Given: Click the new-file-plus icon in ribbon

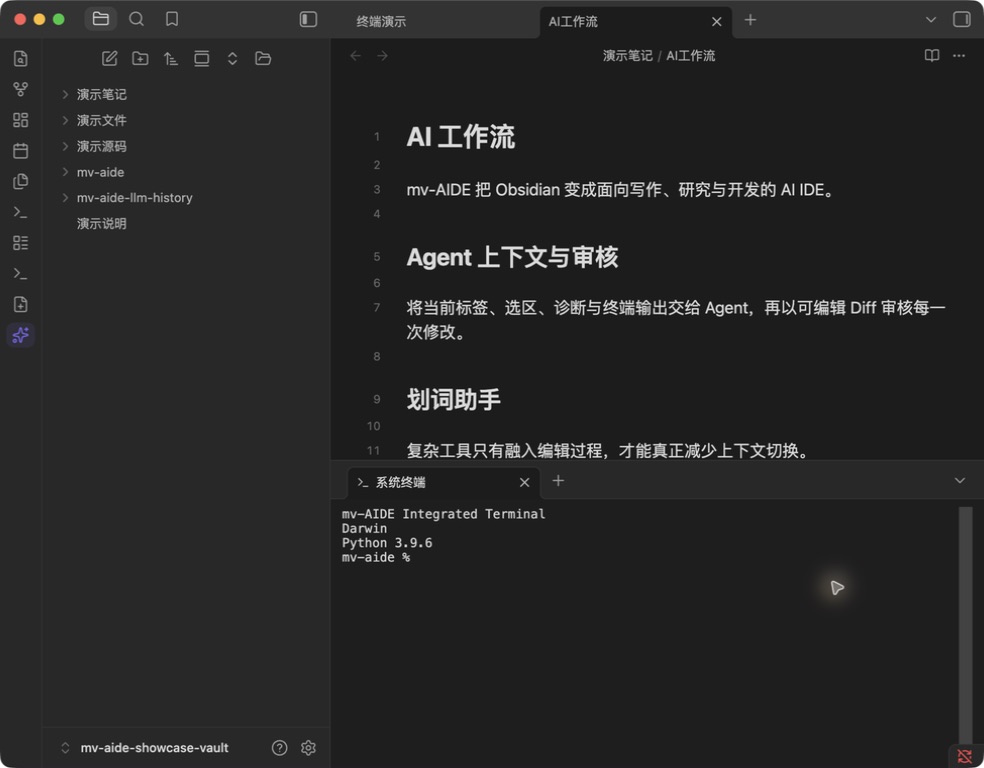Looking at the screenshot, I should [21, 304].
